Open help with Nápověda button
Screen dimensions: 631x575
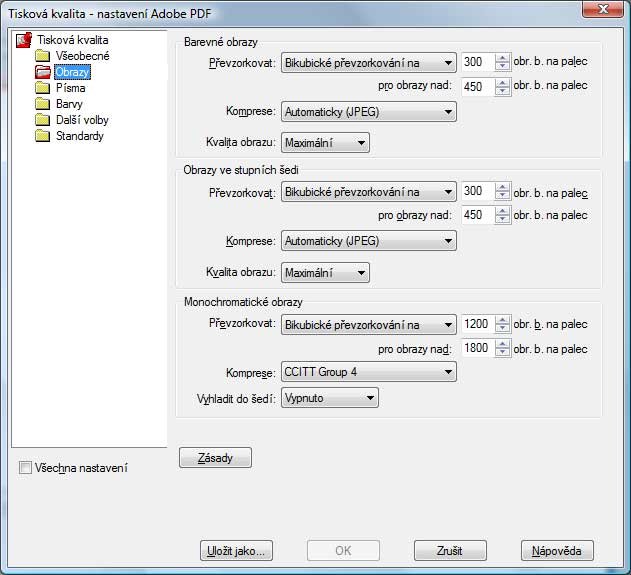557,550
